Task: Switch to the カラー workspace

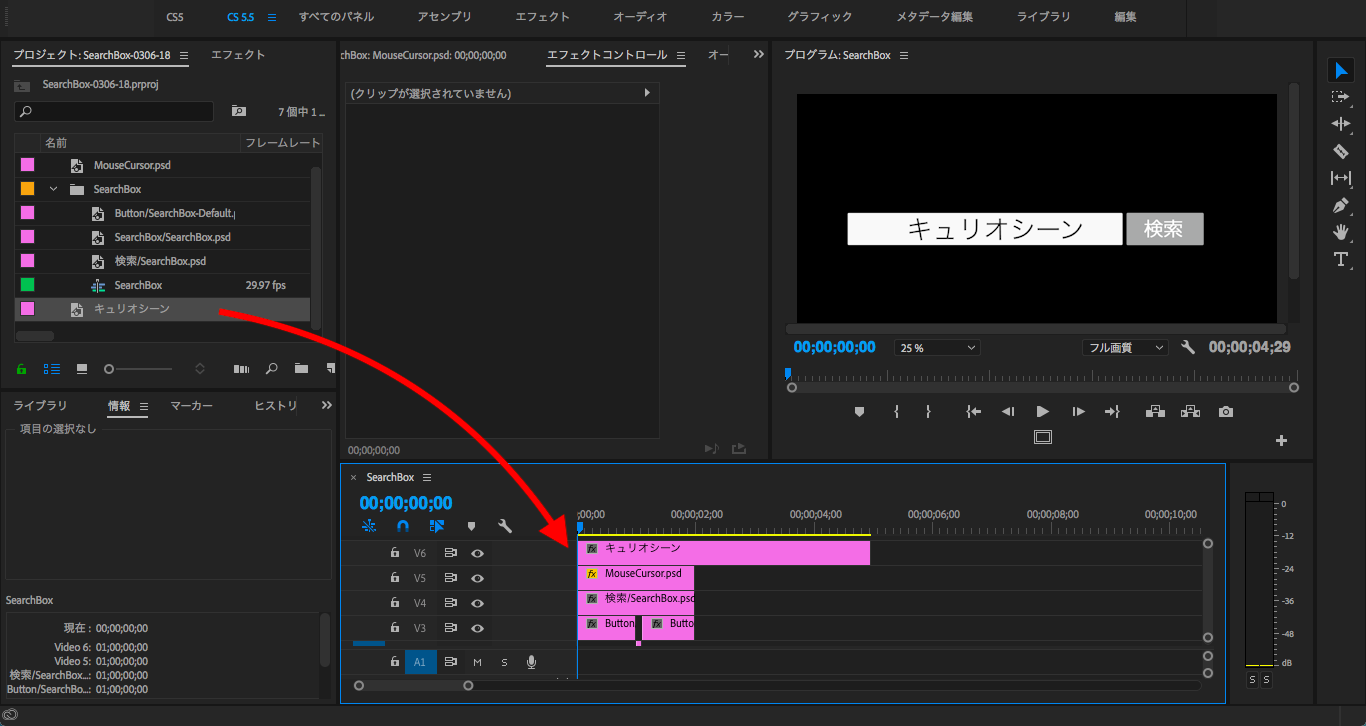Action: click(727, 17)
